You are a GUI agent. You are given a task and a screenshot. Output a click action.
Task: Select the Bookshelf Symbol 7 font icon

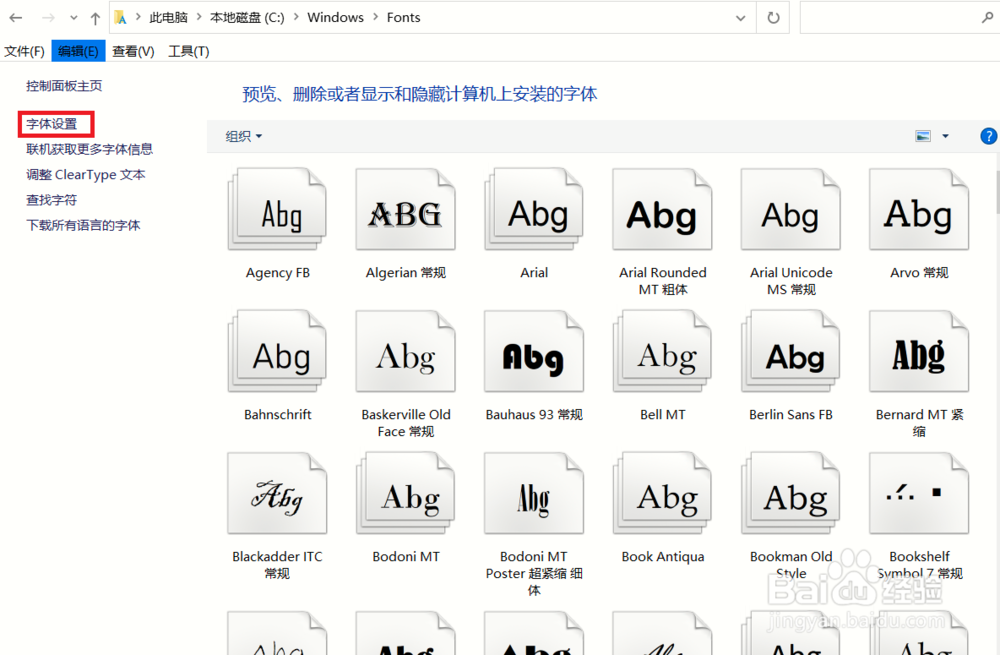tap(919, 493)
